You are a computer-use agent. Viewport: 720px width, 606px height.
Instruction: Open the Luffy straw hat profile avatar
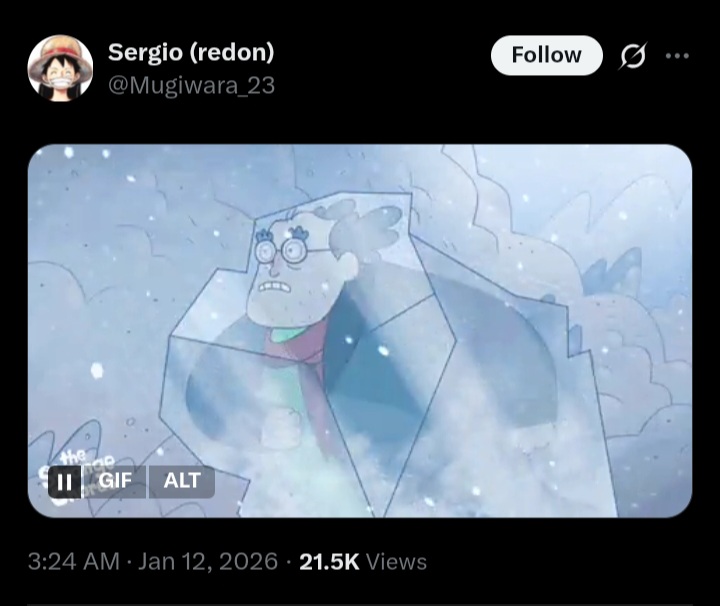tap(60, 68)
